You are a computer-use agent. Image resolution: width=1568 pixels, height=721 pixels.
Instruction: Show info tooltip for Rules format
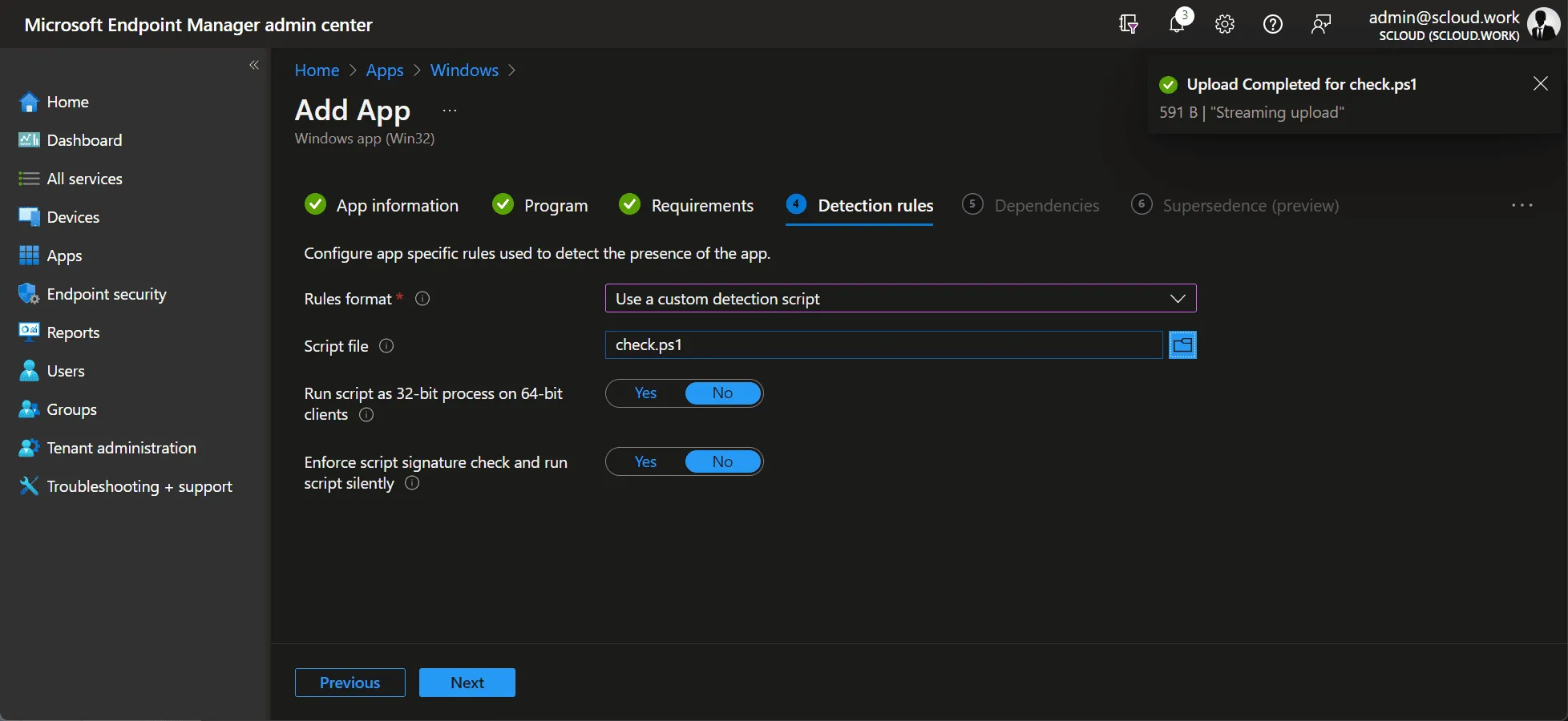click(422, 299)
